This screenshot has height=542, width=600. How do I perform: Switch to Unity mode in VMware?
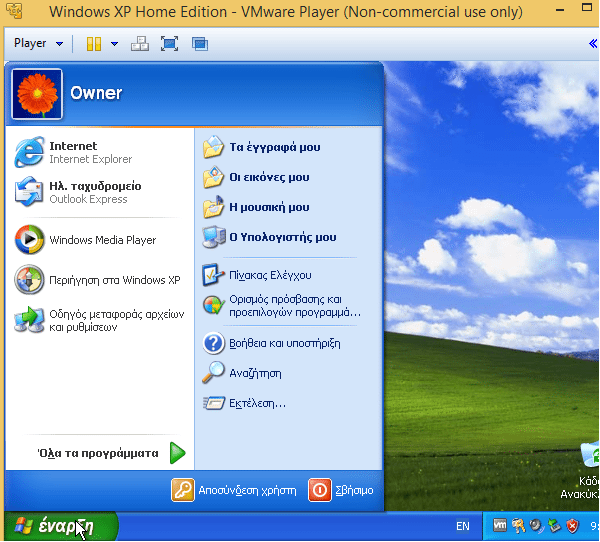pos(200,44)
